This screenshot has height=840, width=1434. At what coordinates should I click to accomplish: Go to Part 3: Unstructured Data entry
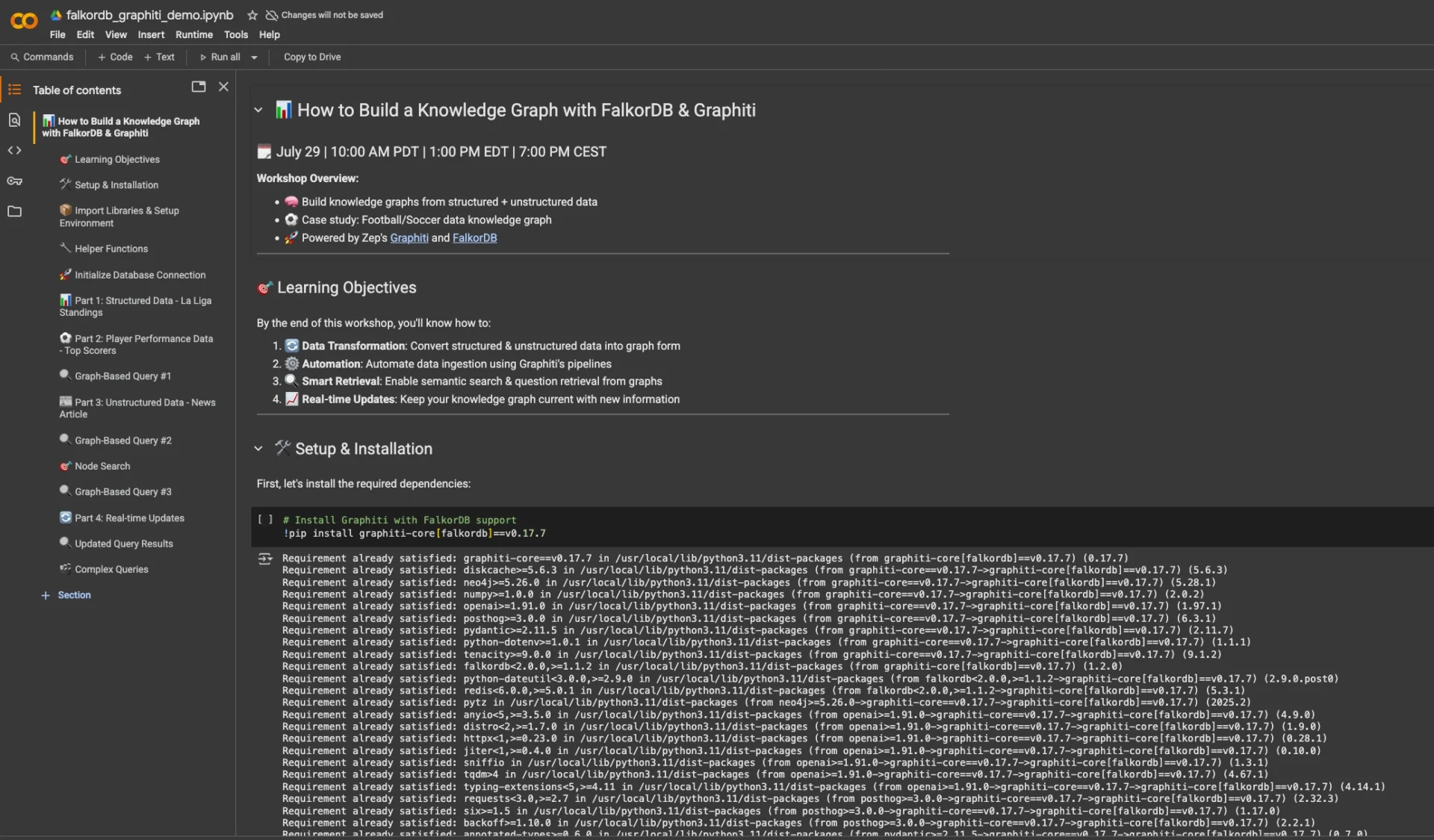pyautogui.click(x=137, y=408)
